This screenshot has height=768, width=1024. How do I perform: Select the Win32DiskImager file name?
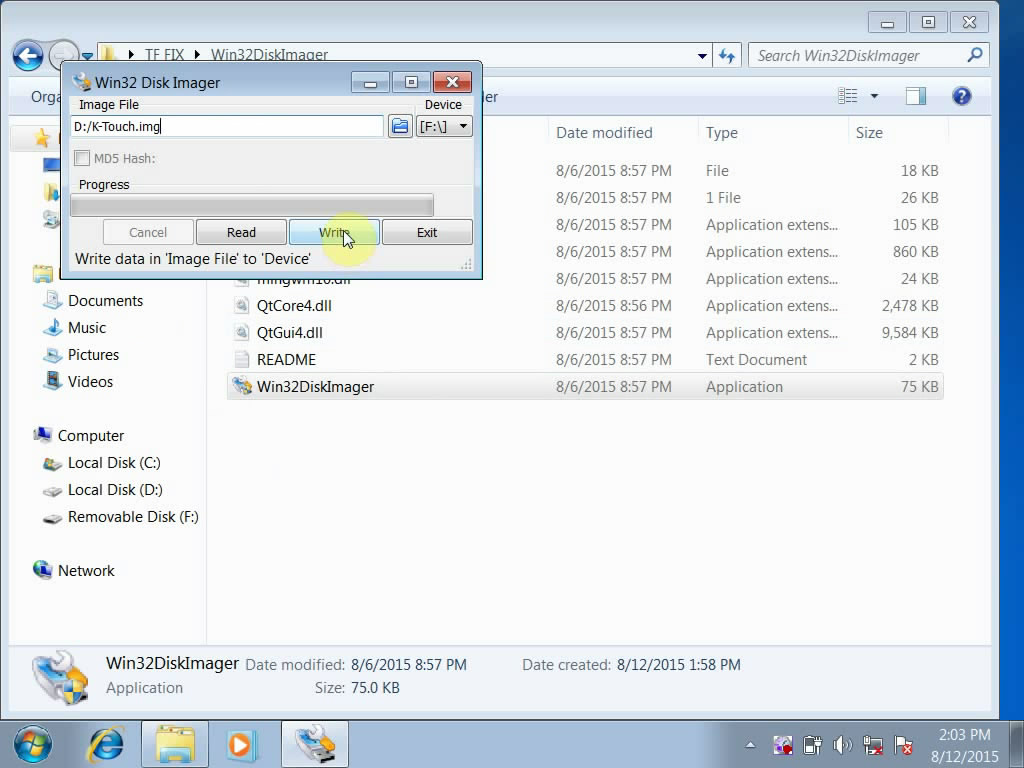pyautogui.click(x=315, y=387)
